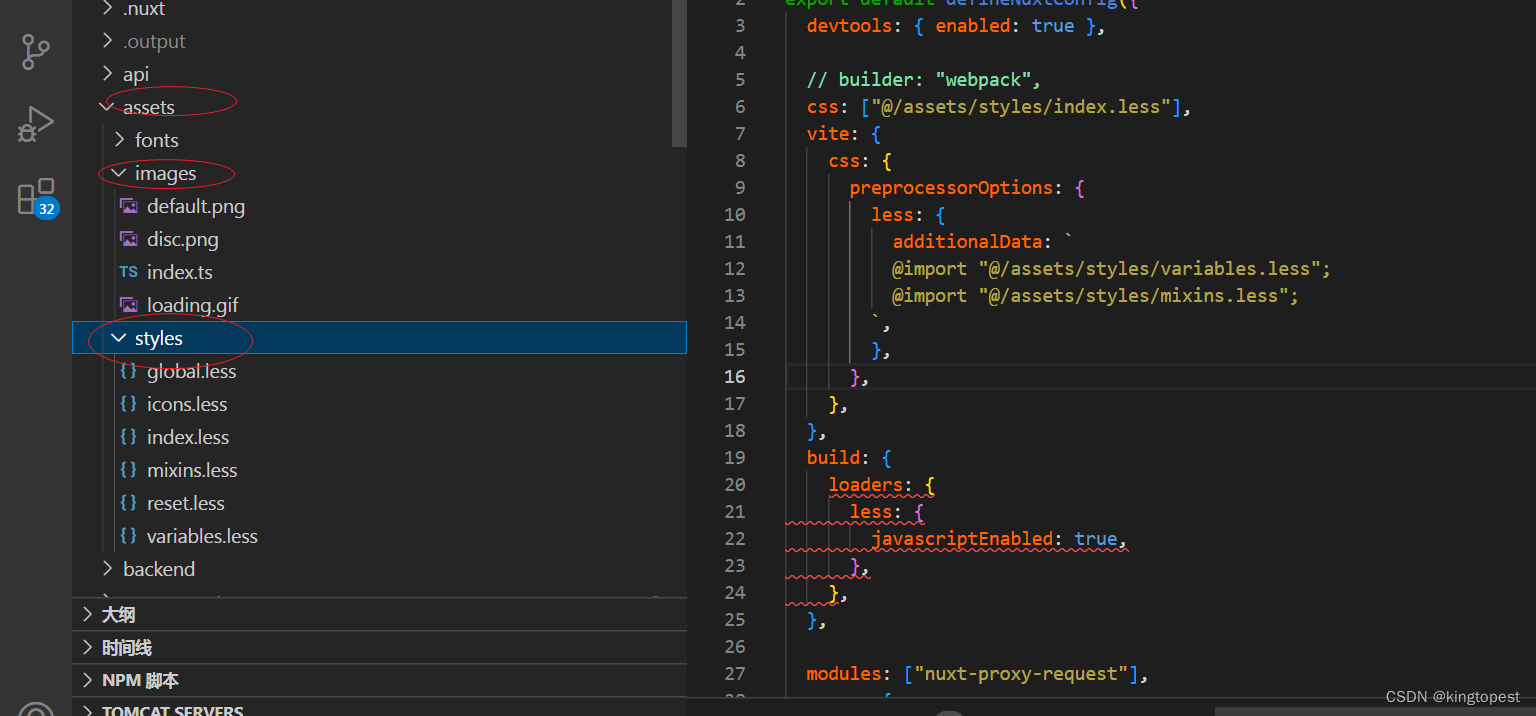Select the default.png image file icon

tap(128, 206)
